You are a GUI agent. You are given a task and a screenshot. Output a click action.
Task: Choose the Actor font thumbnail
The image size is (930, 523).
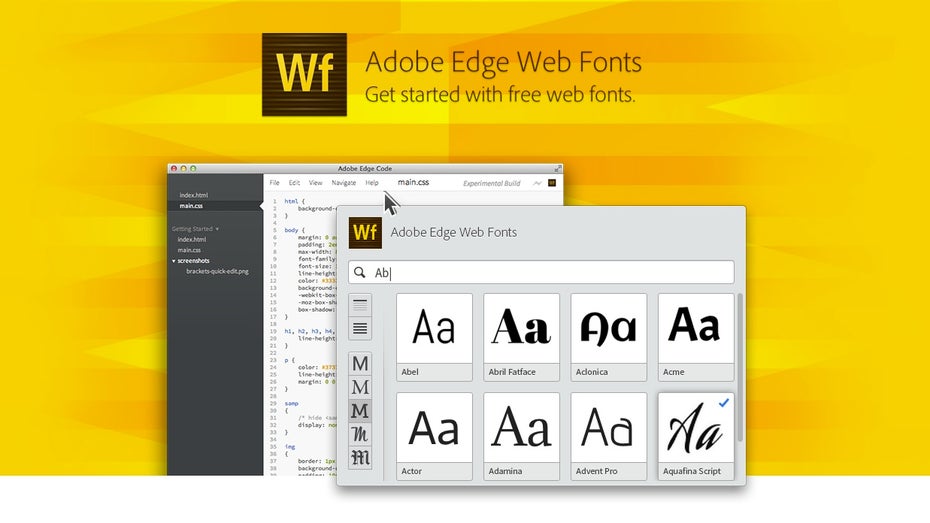coord(434,436)
